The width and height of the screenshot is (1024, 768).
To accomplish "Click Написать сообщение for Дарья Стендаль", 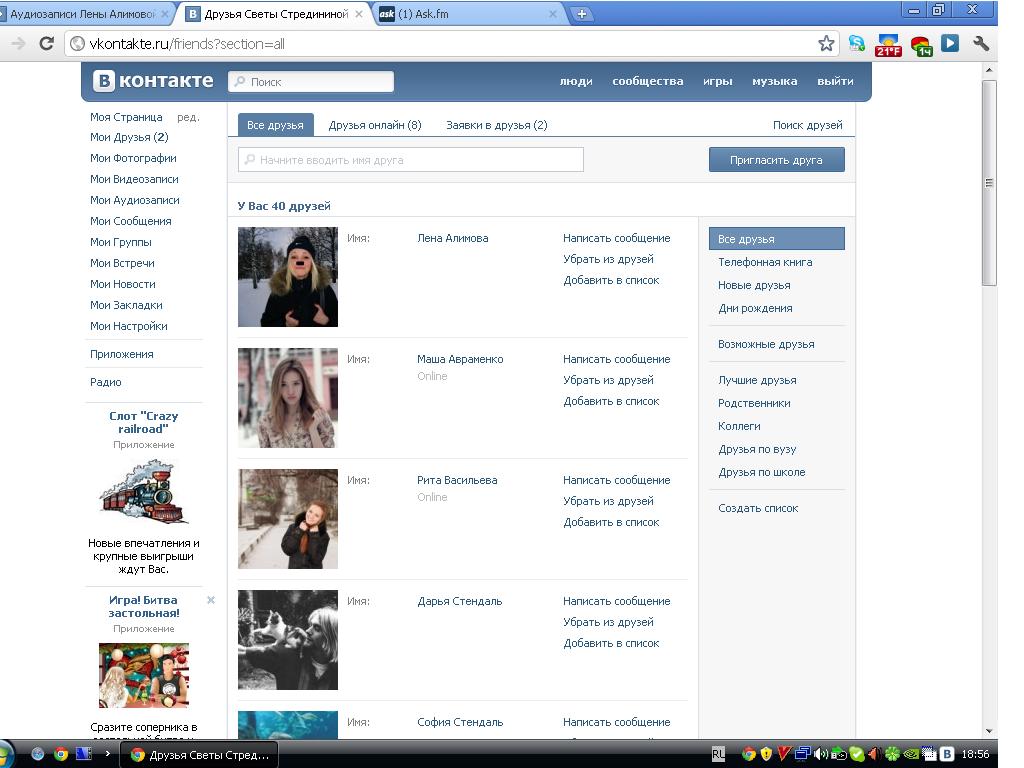I will [616, 601].
